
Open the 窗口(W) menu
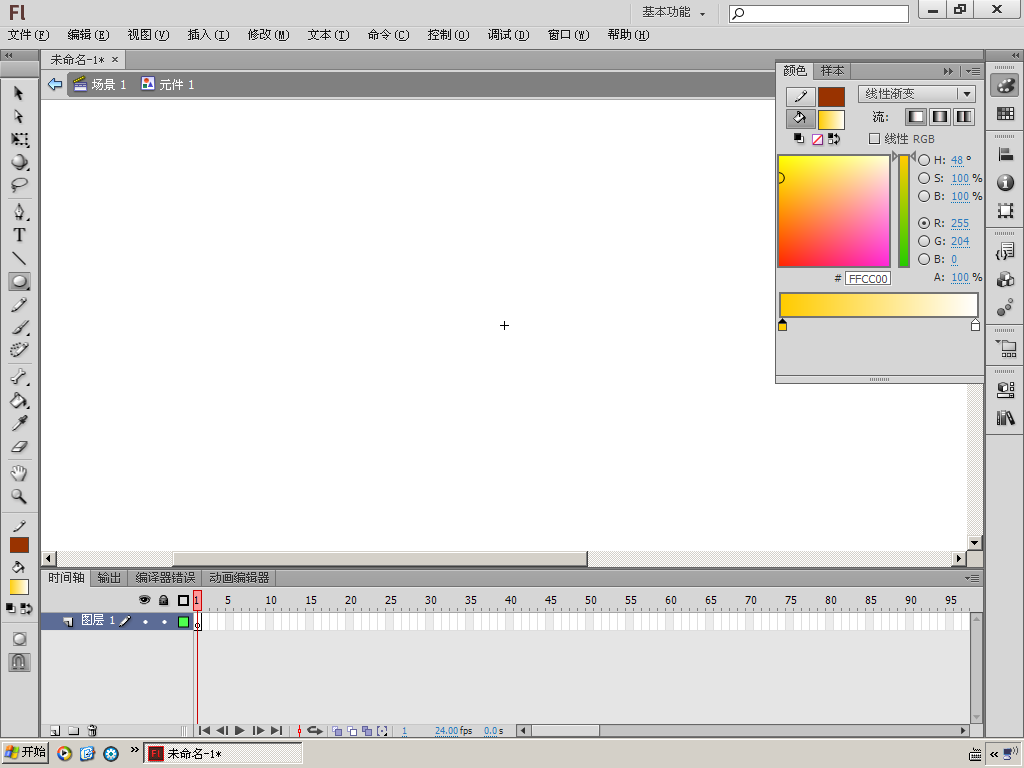pos(568,35)
